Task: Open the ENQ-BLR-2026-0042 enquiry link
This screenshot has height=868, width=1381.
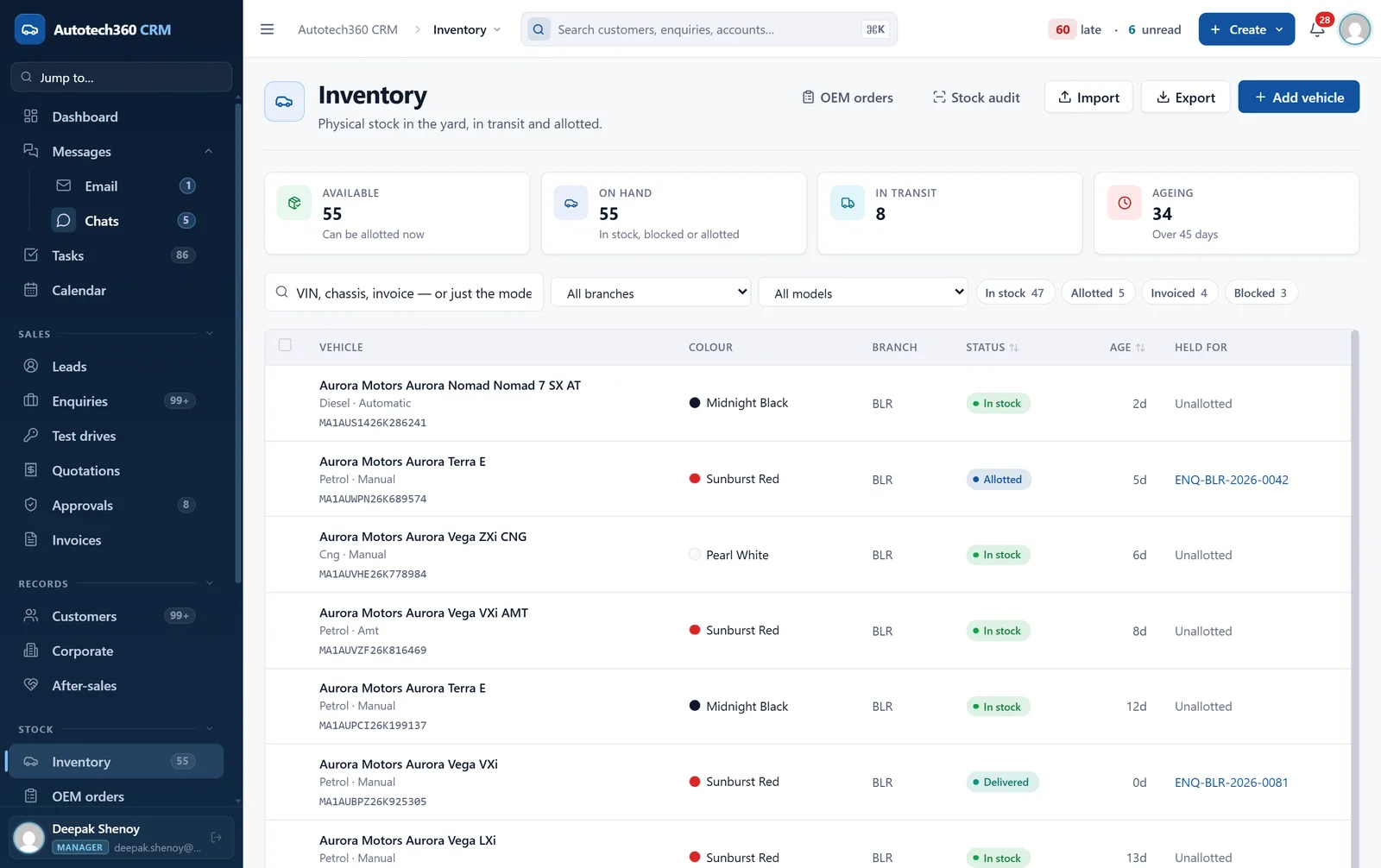Action: click(x=1231, y=480)
